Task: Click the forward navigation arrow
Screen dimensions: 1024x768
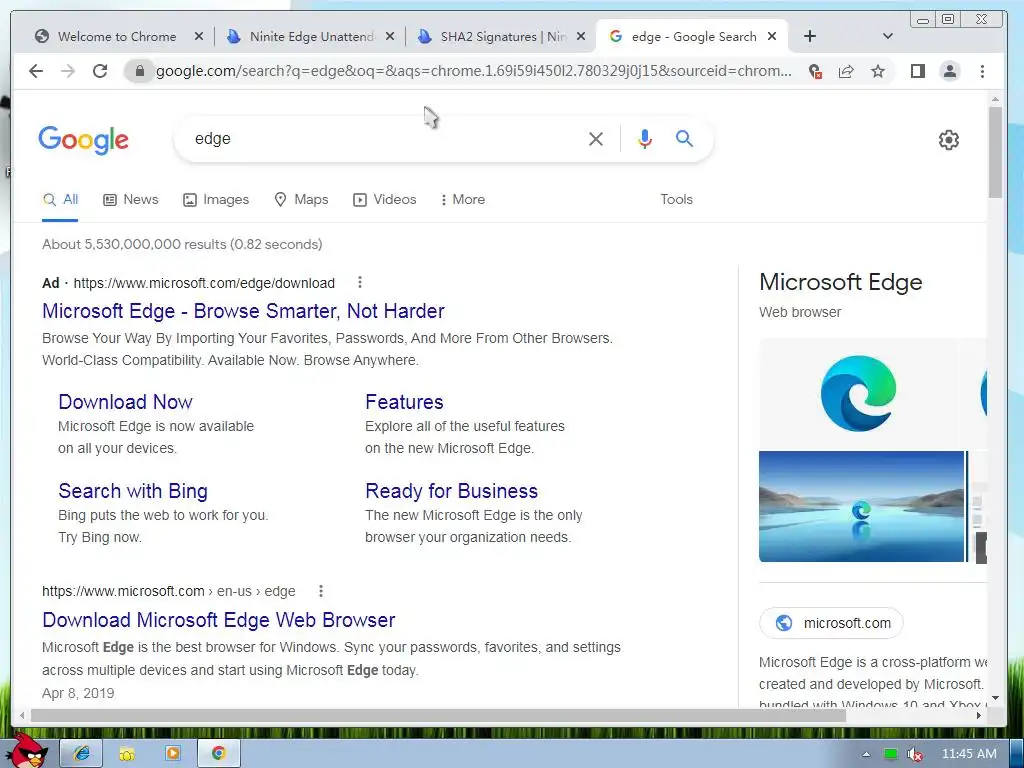Action: 68,71
